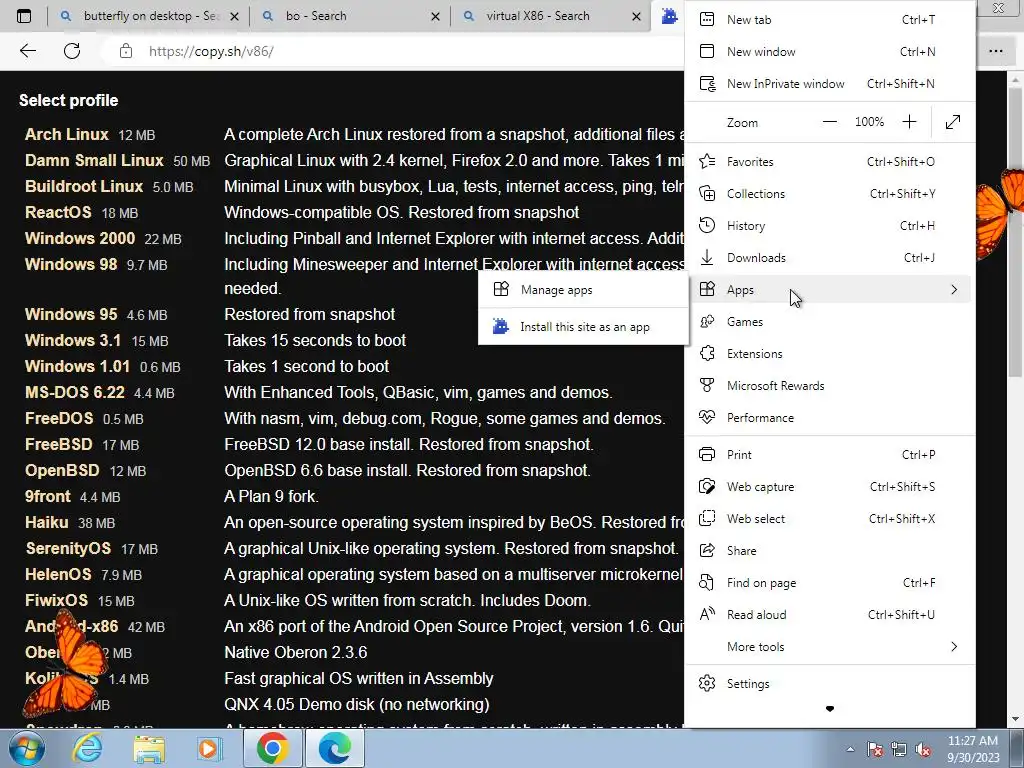
Task: Select the FreeBSD profile
Action: (59, 445)
